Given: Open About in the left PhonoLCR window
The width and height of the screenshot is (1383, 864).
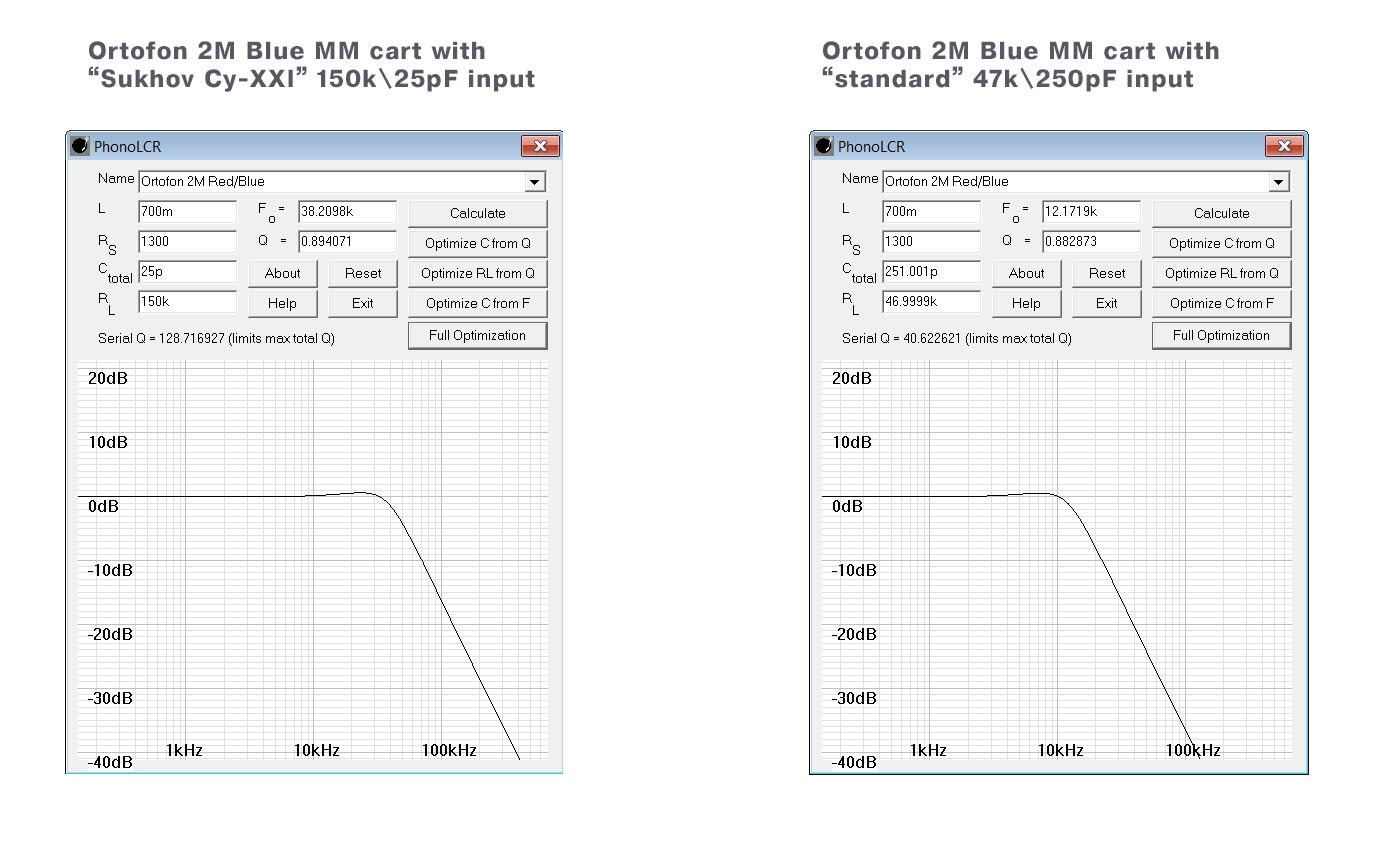Looking at the screenshot, I should (x=283, y=273).
